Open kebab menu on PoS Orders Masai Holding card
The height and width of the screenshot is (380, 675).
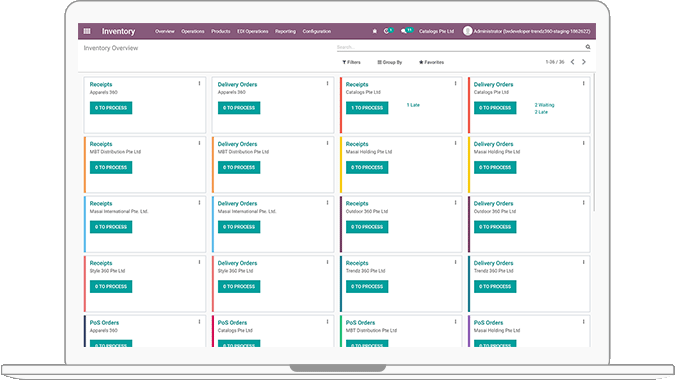pyautogui.click(x=584, y=321)
